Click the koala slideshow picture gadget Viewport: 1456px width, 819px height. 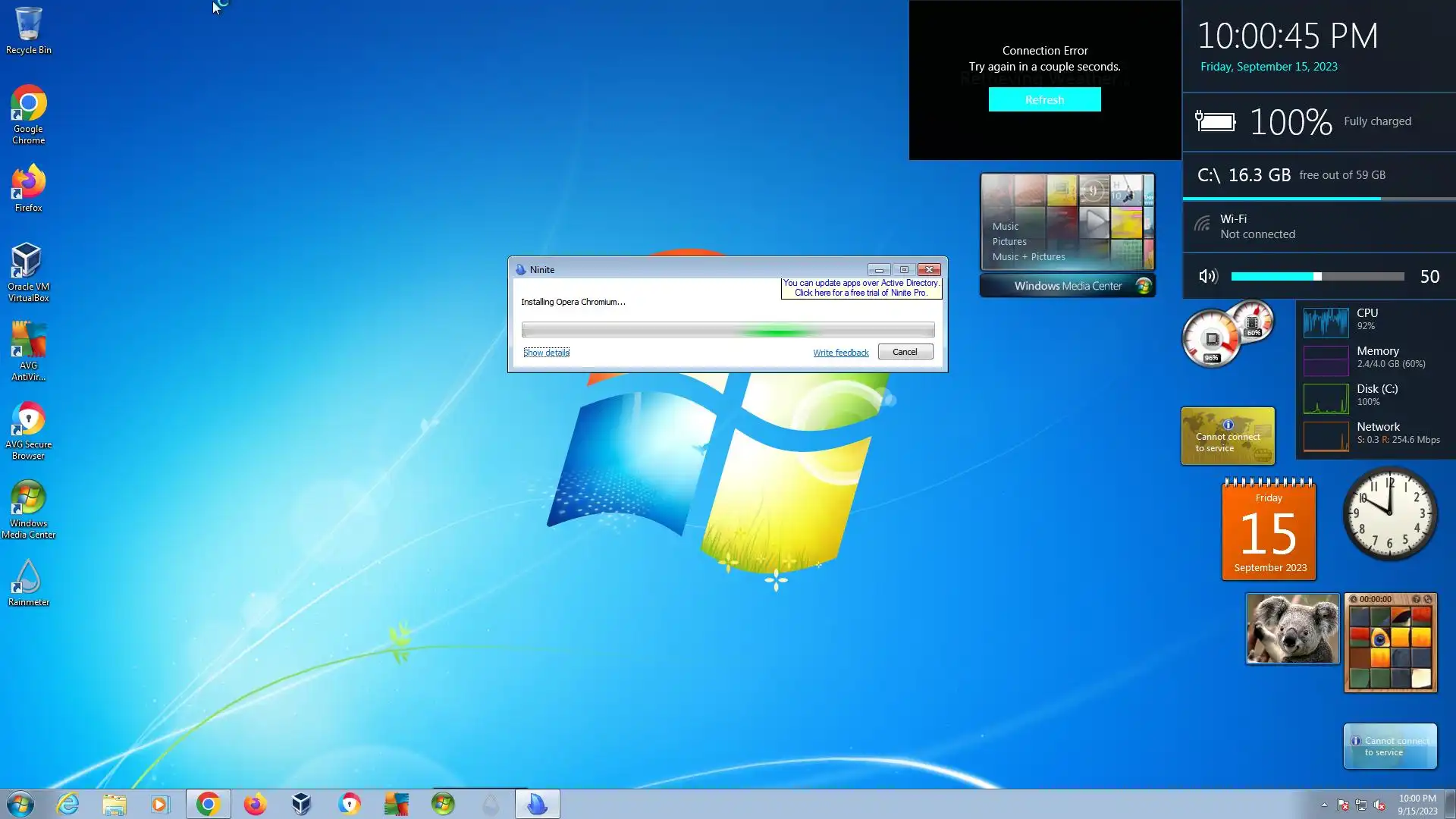[1292, 629]
